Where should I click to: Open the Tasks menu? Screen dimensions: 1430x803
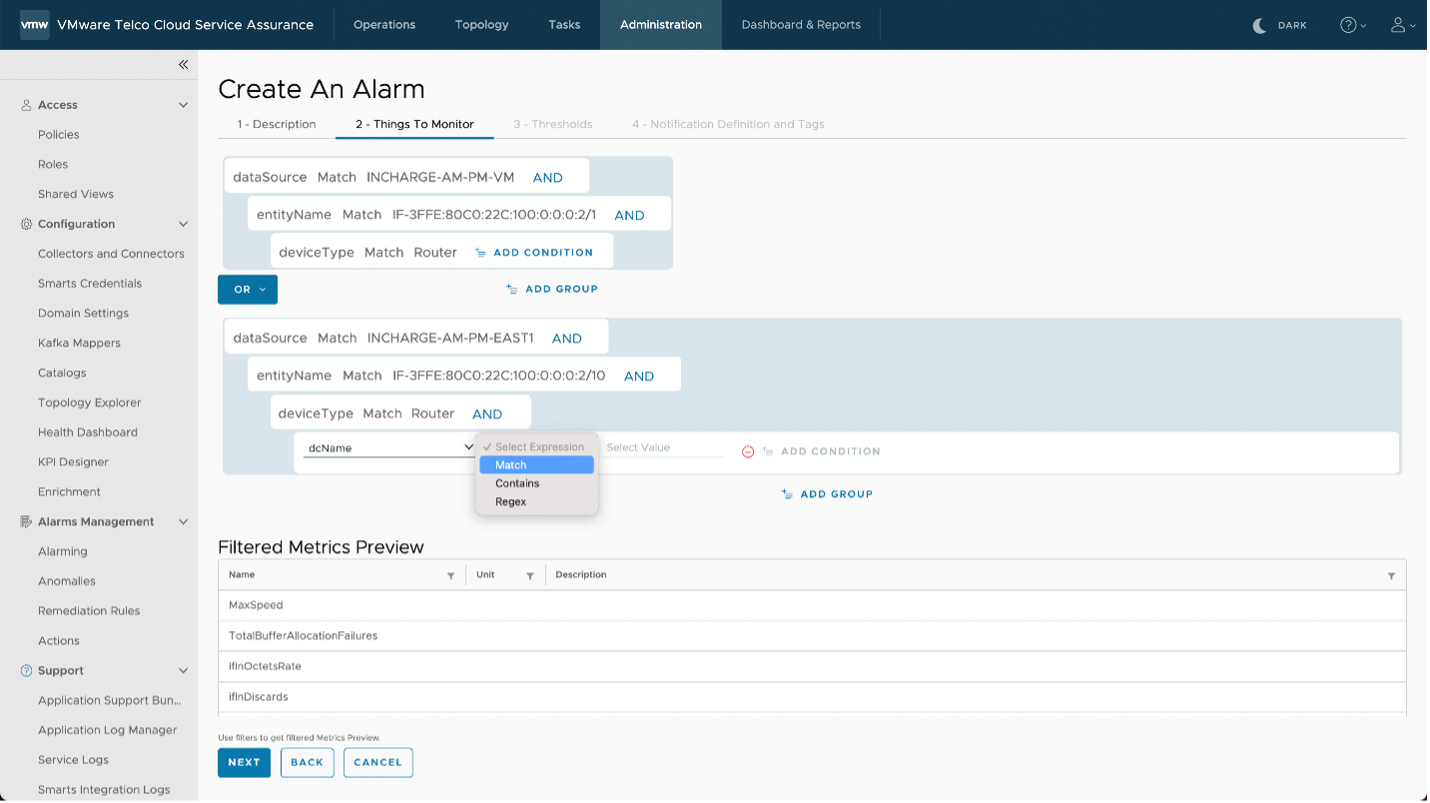pyautogui.click(x=564, y=25)
